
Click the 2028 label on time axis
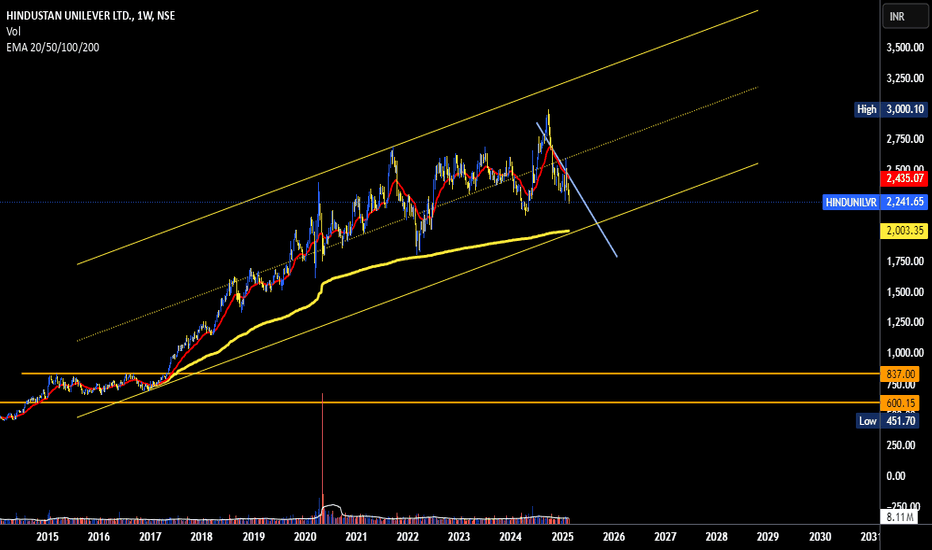pos(716,537)
